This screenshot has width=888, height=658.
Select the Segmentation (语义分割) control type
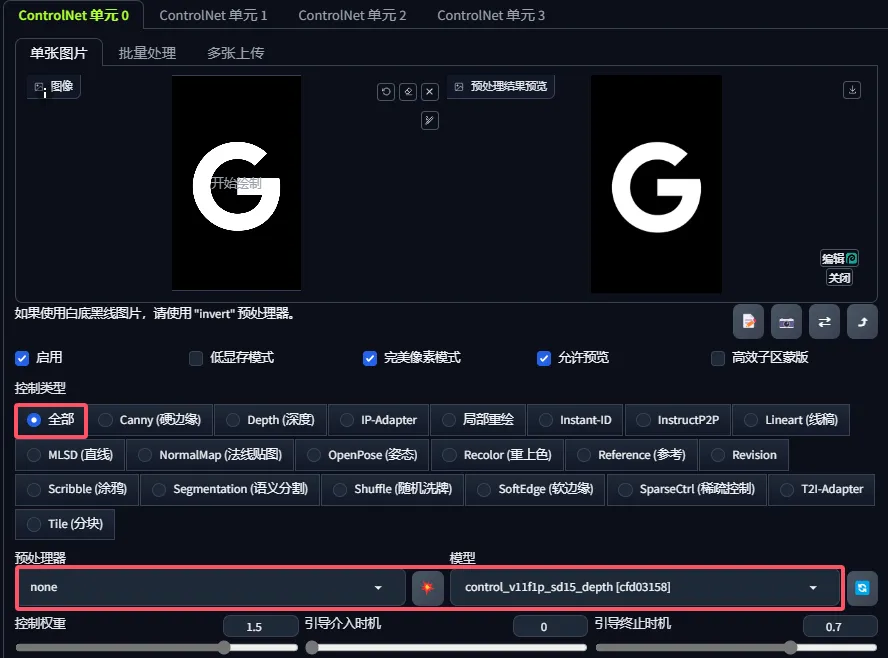click(x=230, y=489)
